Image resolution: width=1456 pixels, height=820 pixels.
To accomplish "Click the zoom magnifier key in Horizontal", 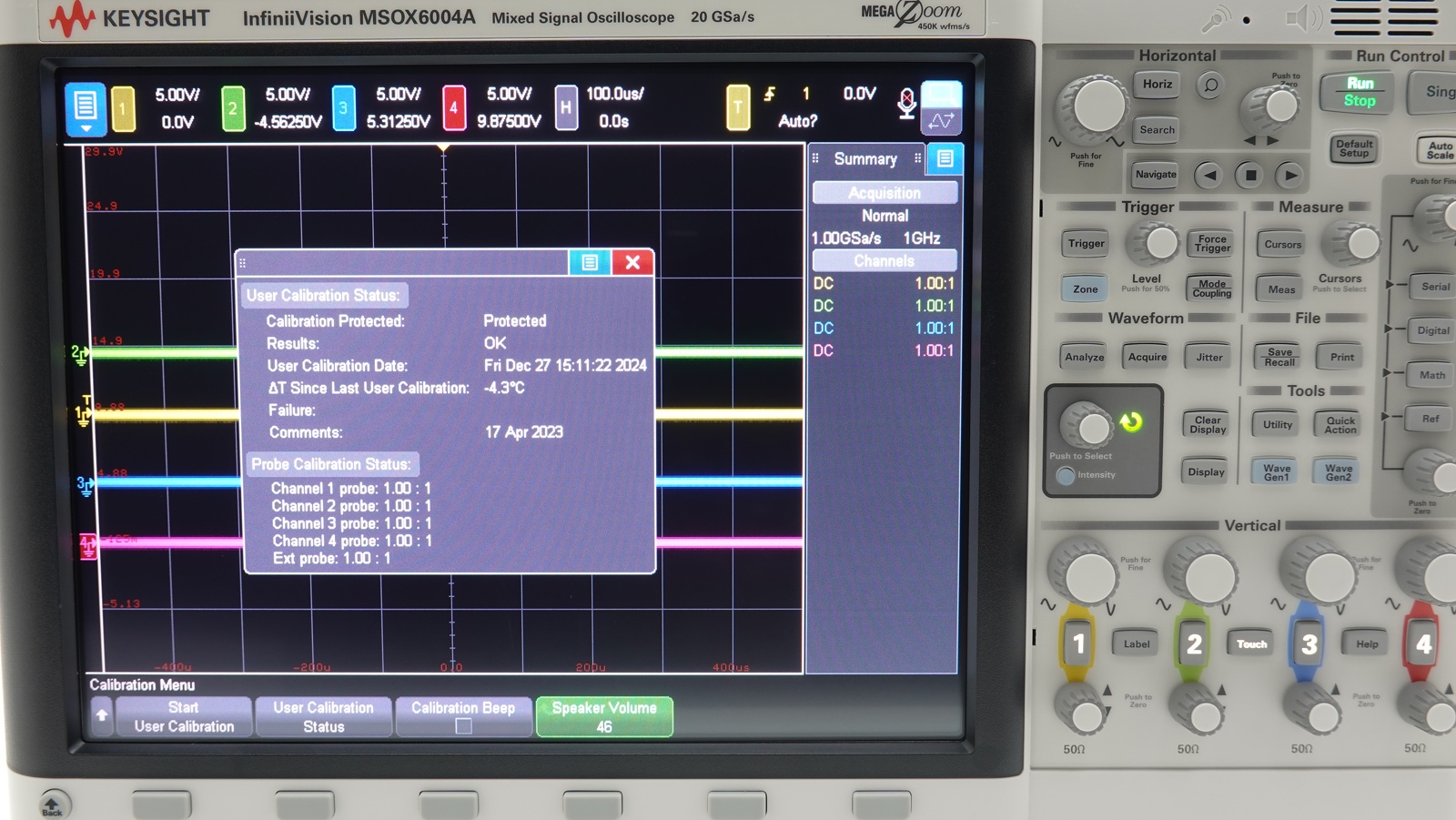I will (x=1210, y=86).
